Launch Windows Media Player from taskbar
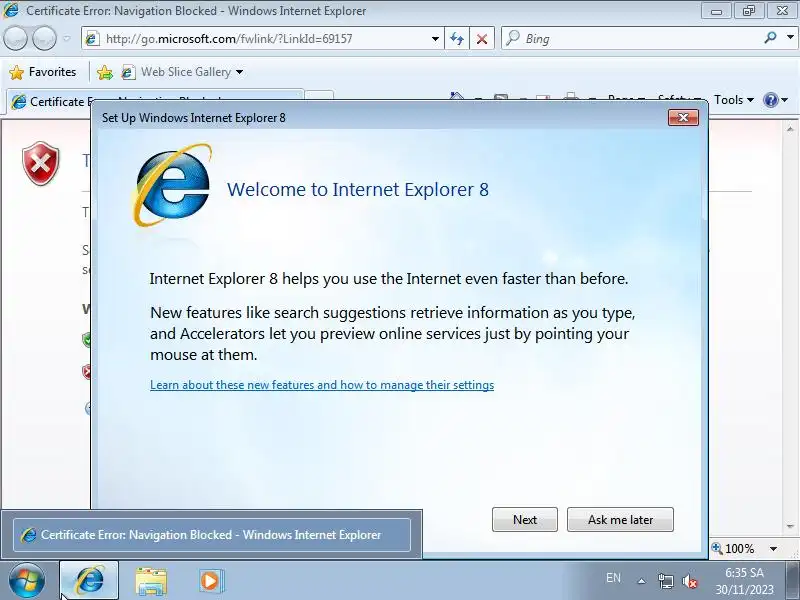 [x=210, y=581]
